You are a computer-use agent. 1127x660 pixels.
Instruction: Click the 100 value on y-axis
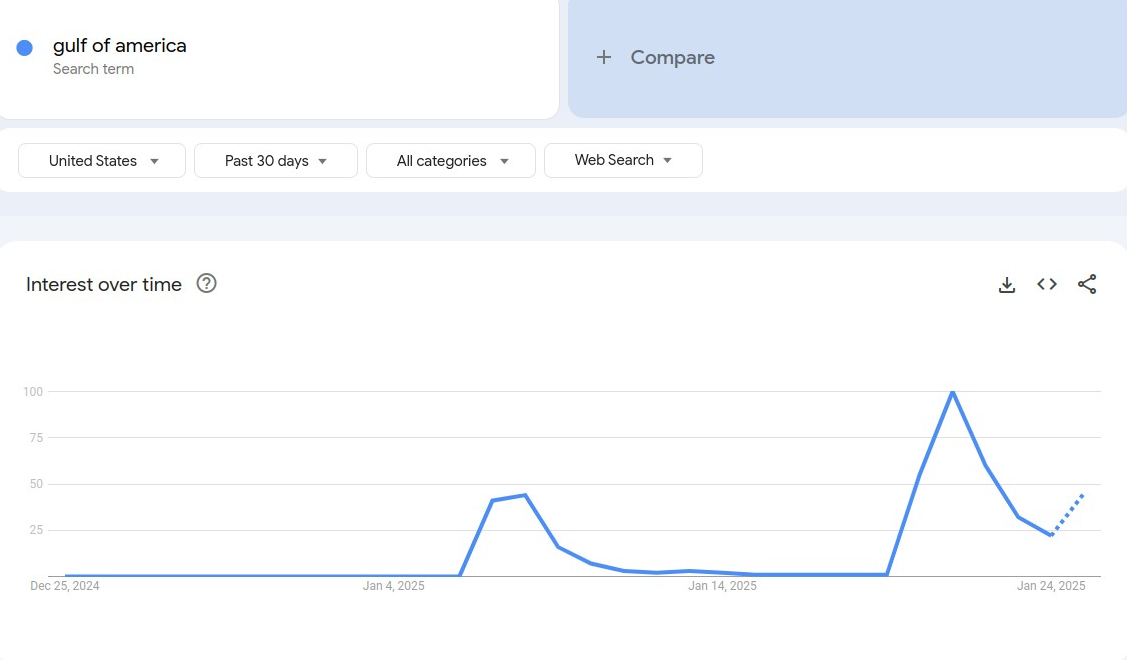click(x=33, y=392)
